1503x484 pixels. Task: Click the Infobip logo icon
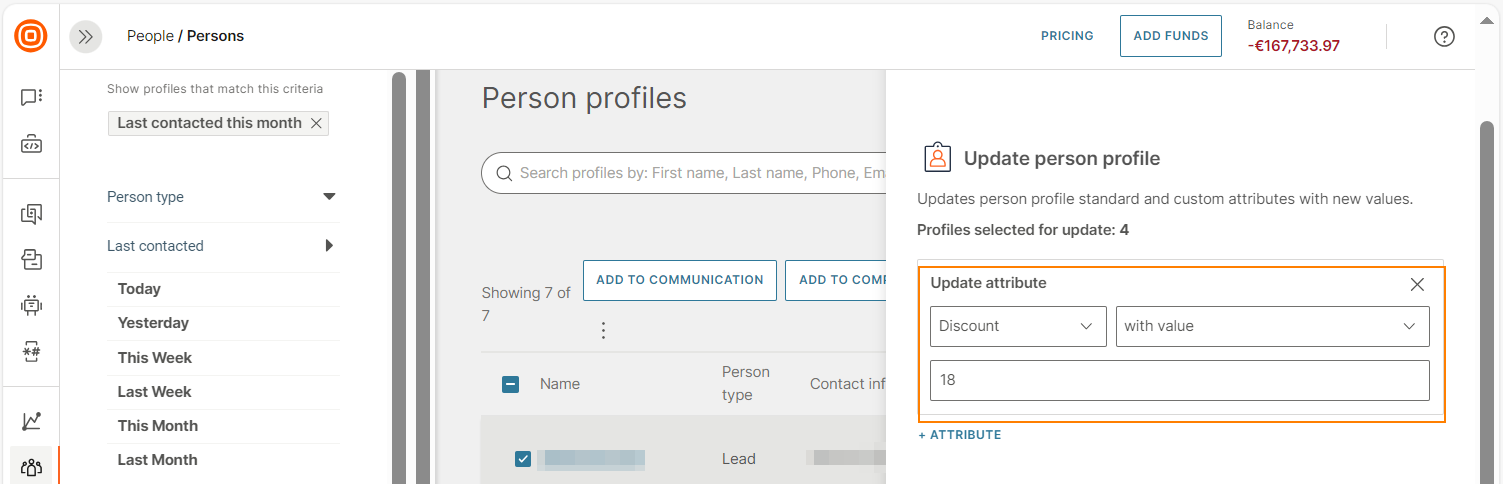31,36
